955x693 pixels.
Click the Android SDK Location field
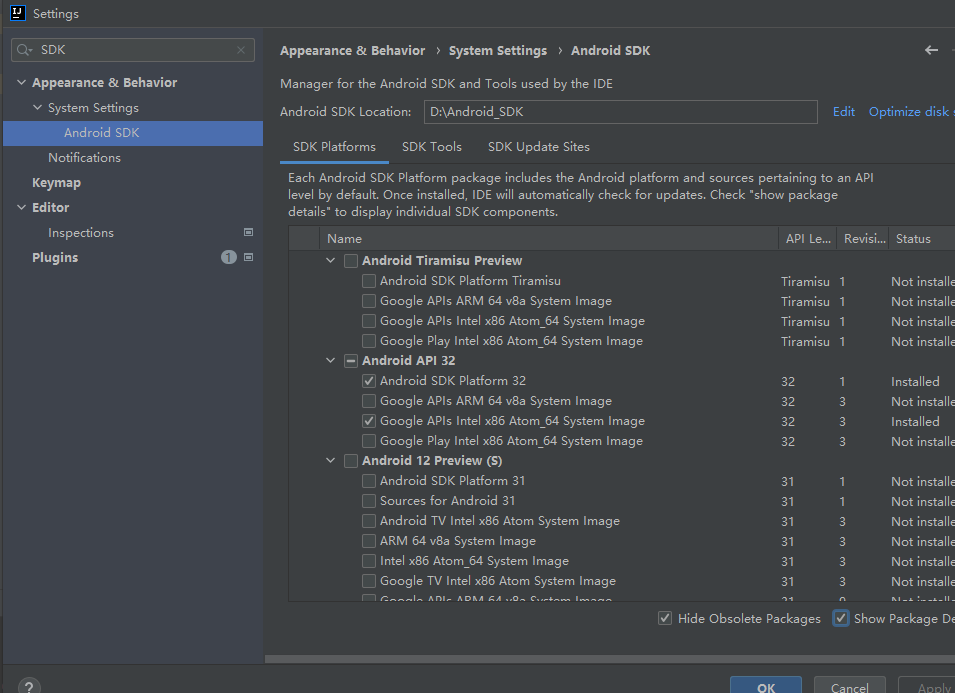(620, 112)
